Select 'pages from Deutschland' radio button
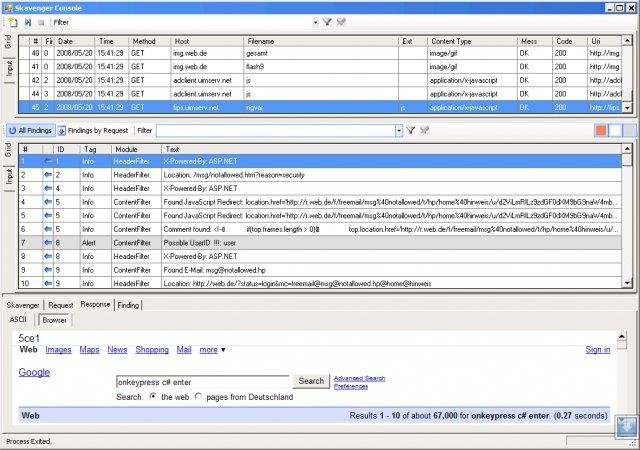This screenshot has height=450, width=640. point(198,396)
